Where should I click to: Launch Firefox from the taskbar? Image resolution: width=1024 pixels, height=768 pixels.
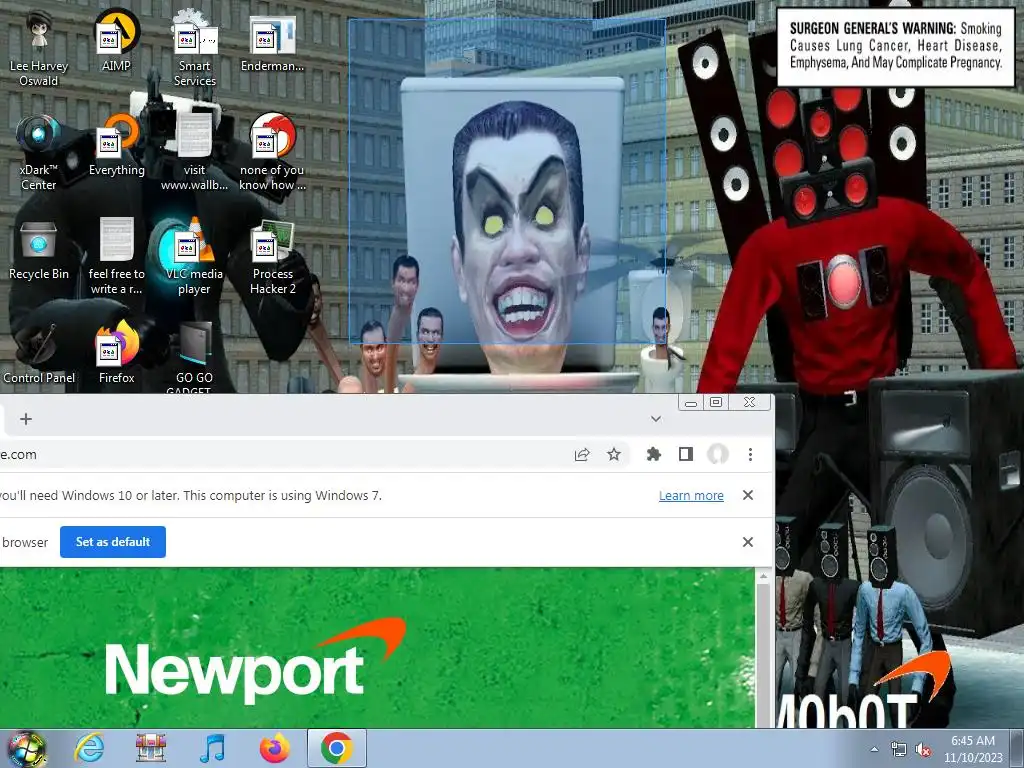[x=275, y=748]
